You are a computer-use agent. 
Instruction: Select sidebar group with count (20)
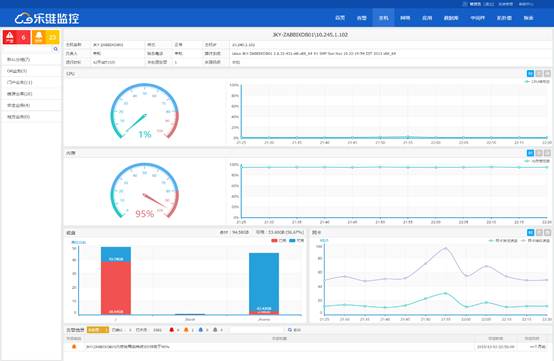click(31, 94)
